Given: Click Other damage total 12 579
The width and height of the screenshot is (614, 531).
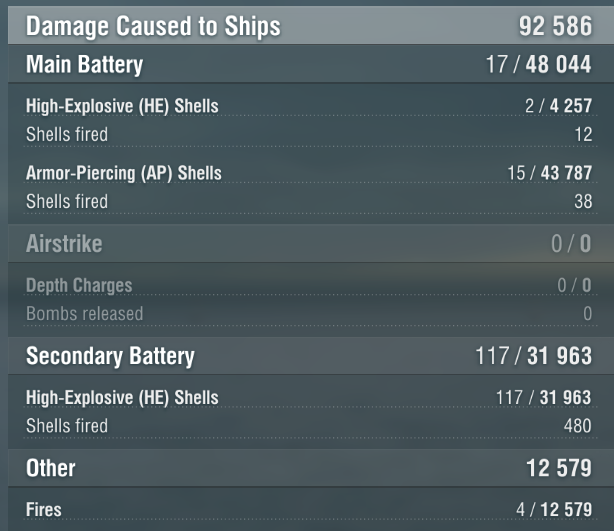Looking at the screenshot, I should 559,468.
